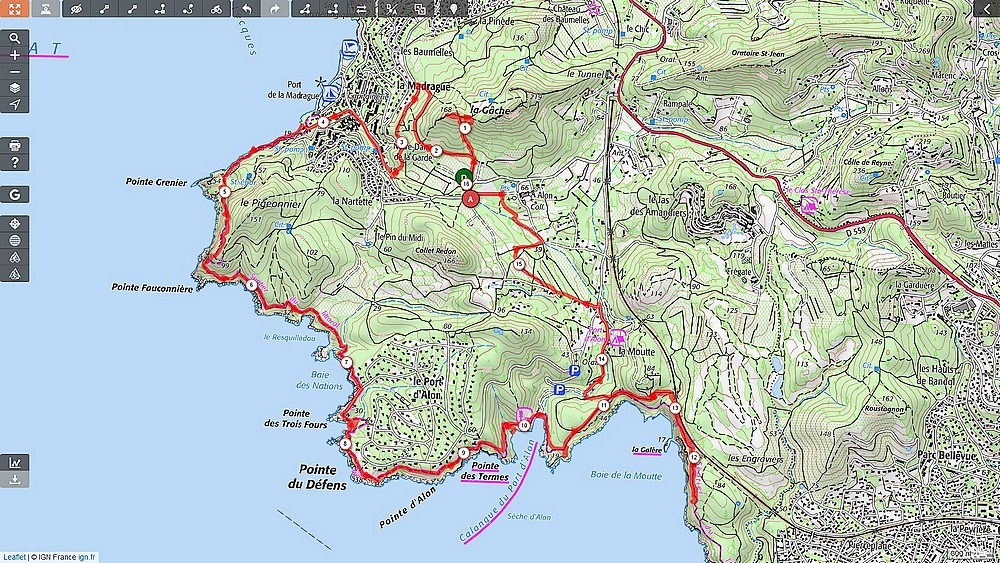1000x563 pixels.
Task: Click the 'Pointe du Défens' map label
Action: (317, 477)
